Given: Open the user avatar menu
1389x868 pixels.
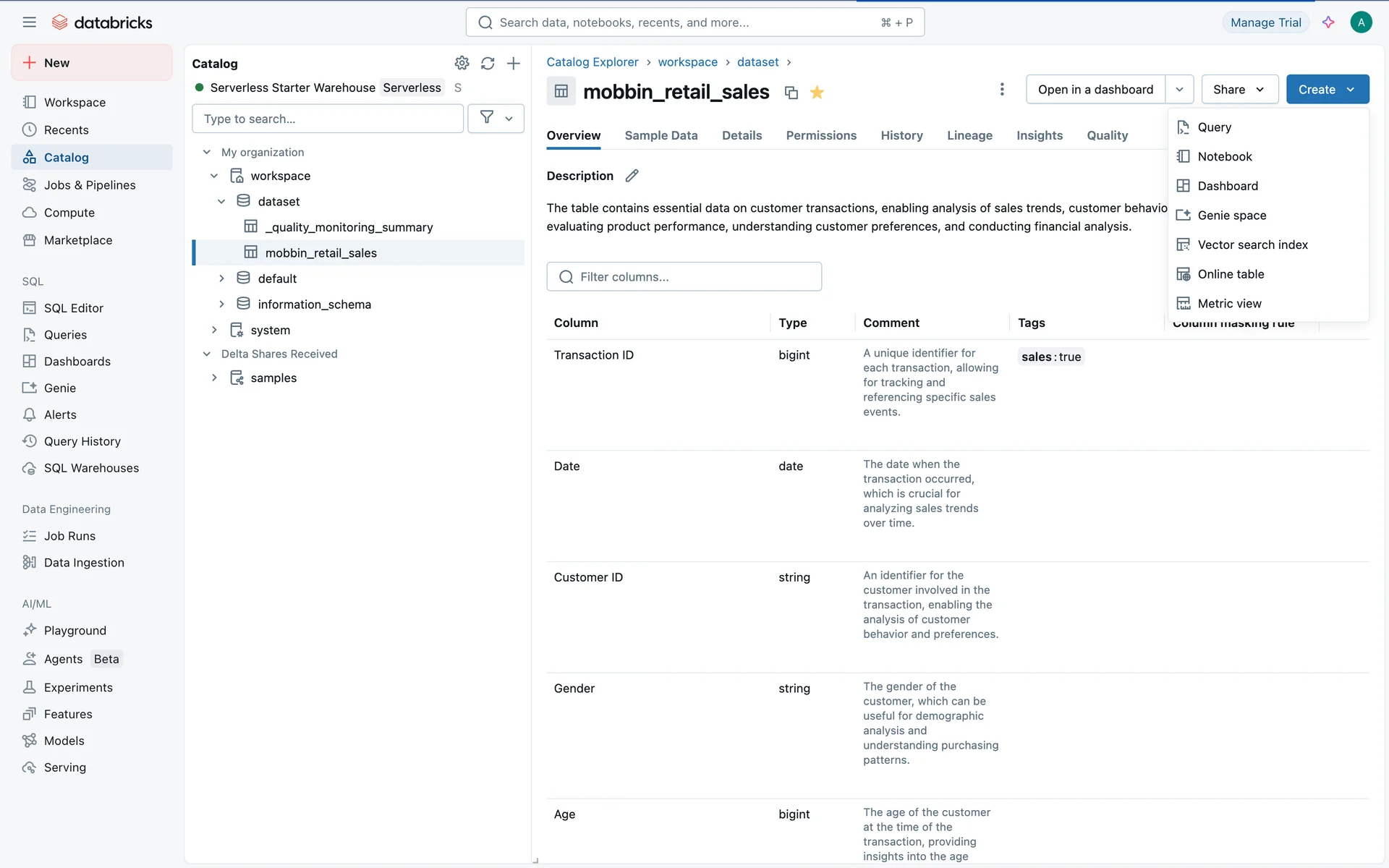Looking at the screenshot, I should tap(1361, 22).
